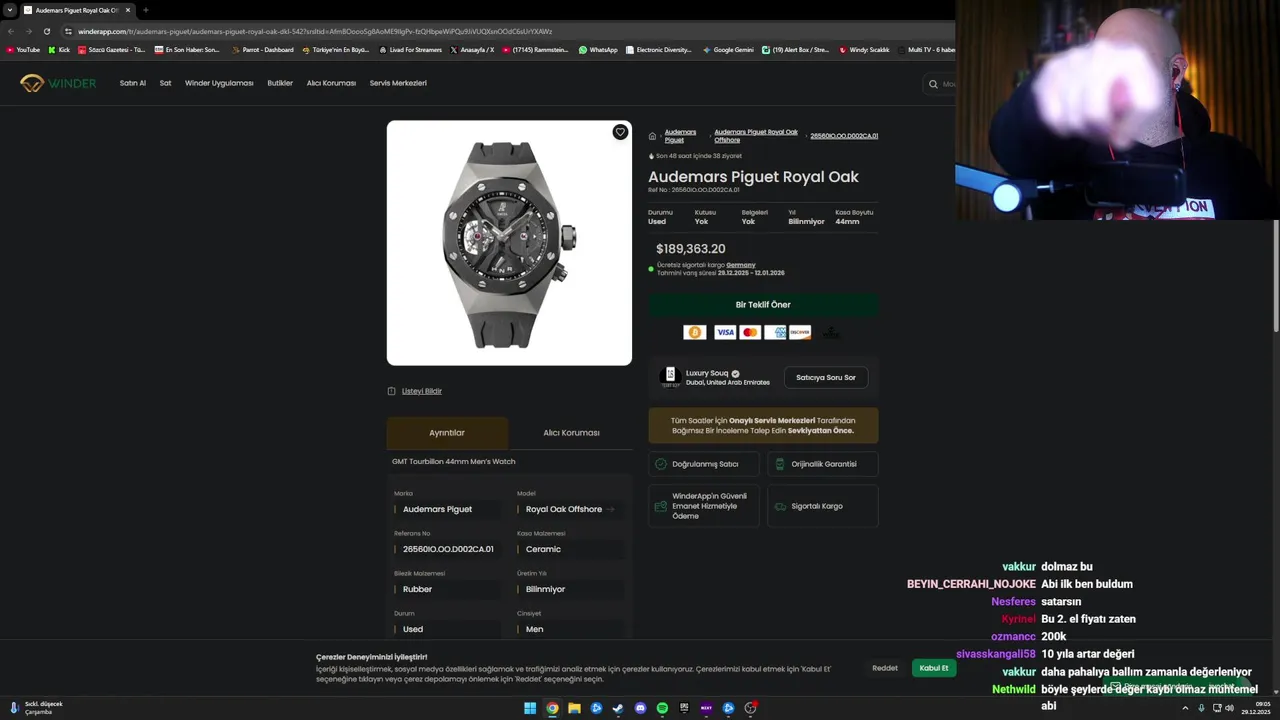1280x720 pixels.
Task: Click Germany shipping link
Action: tap(741, 265)
